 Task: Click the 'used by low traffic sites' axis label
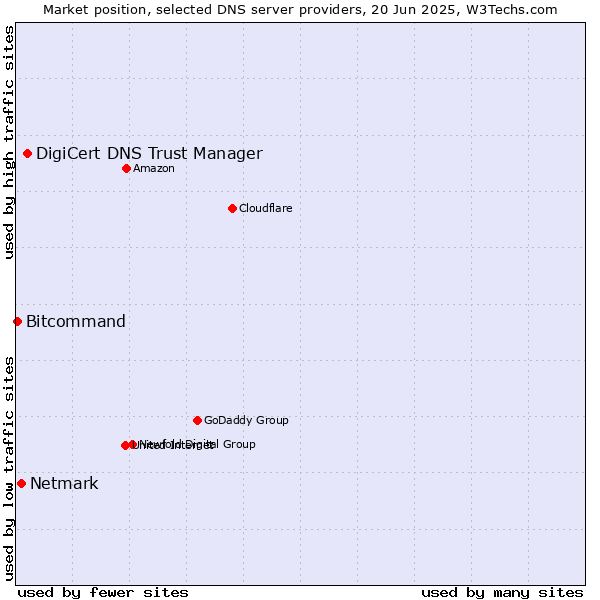click(8, 469)
